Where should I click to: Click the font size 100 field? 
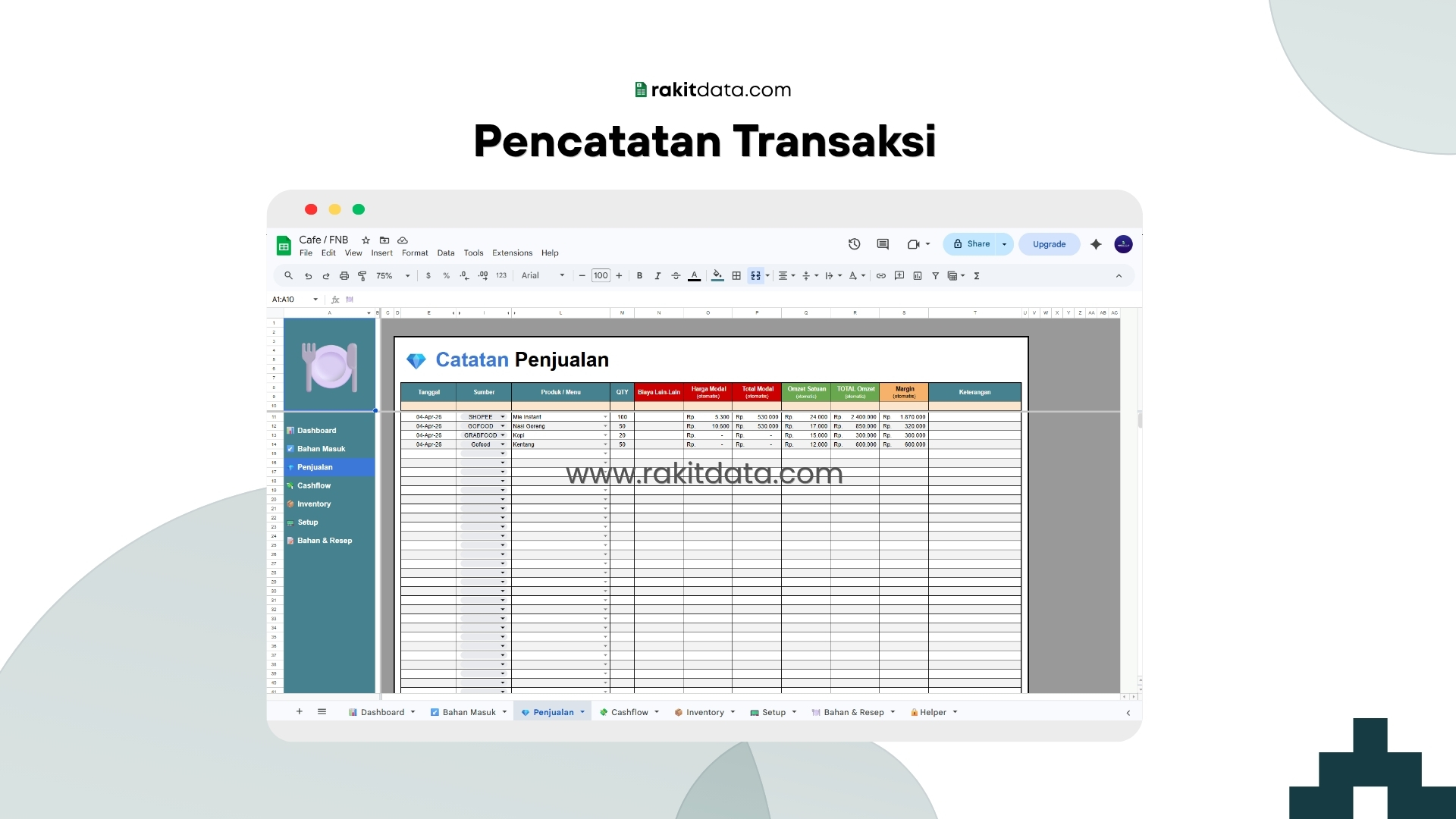tap(601, 276)
